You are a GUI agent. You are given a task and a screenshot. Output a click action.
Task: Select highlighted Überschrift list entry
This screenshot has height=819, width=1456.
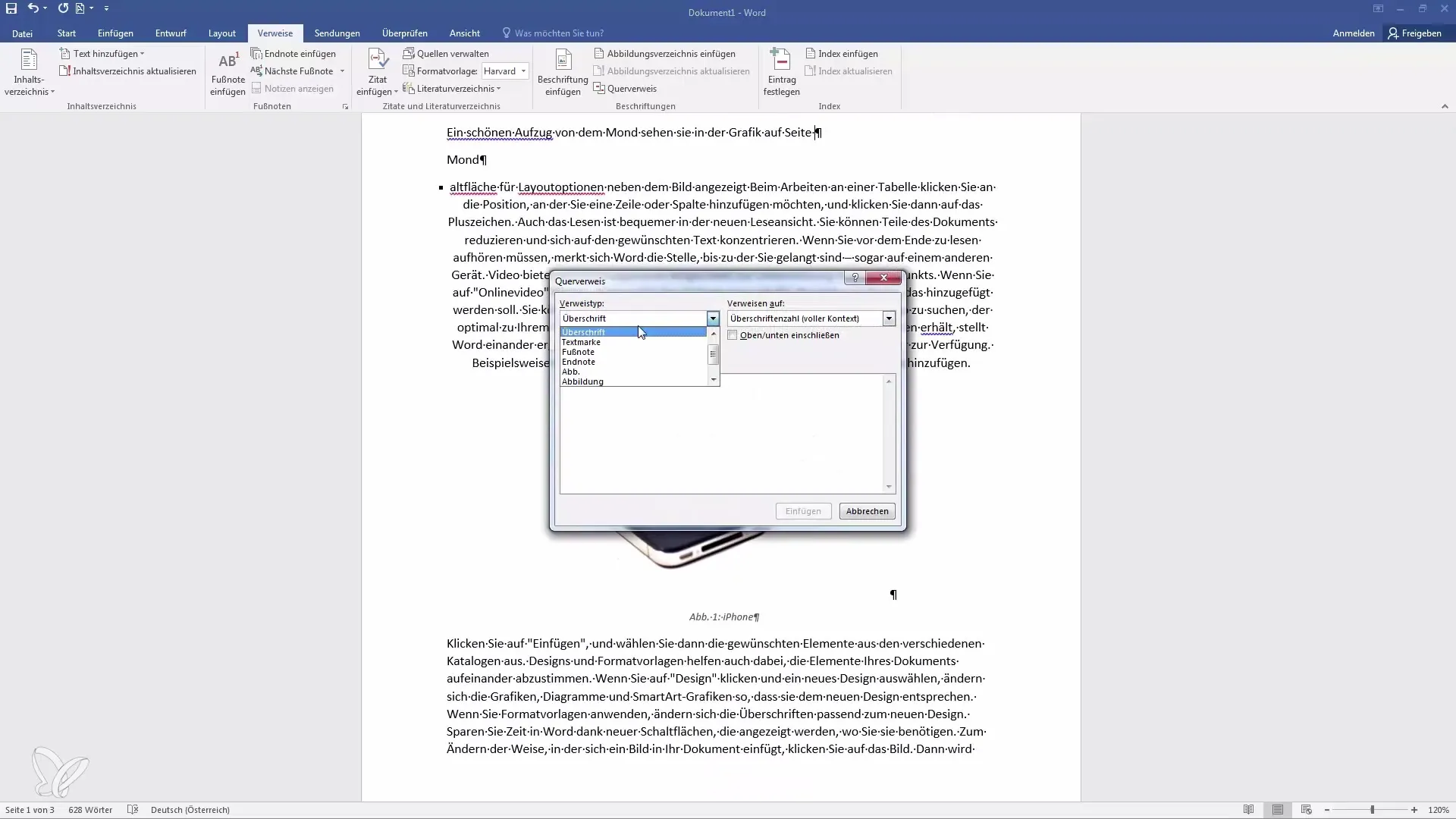(x=633, y=332)
